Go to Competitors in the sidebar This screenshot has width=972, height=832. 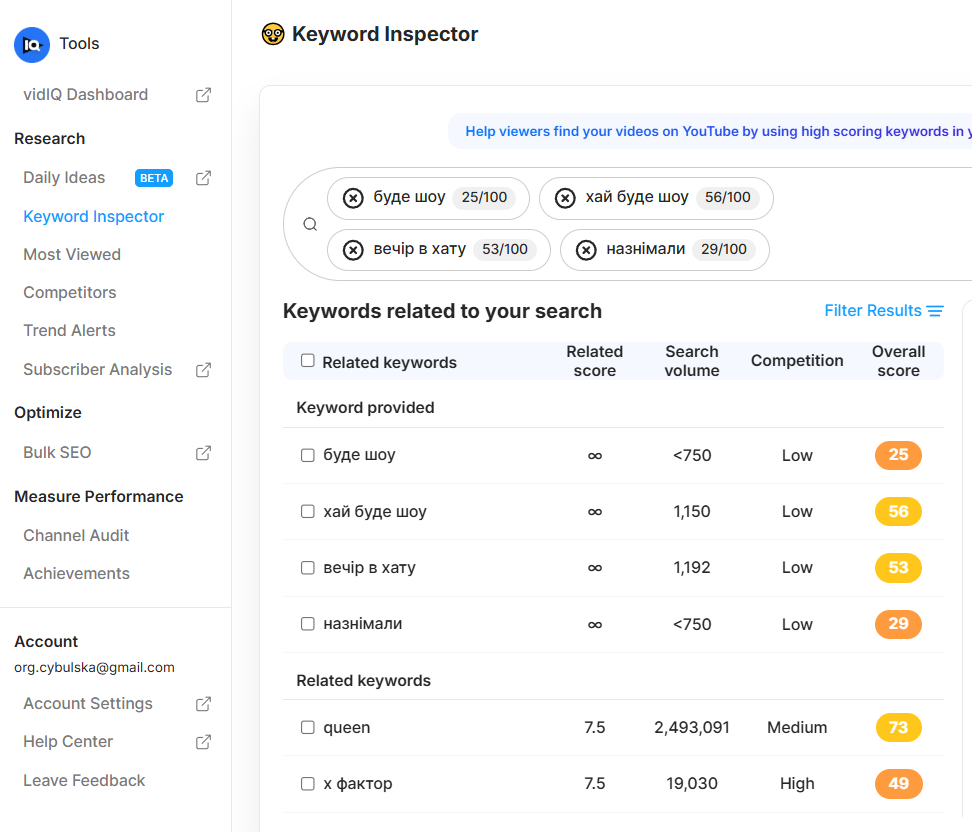click(70, 293)
